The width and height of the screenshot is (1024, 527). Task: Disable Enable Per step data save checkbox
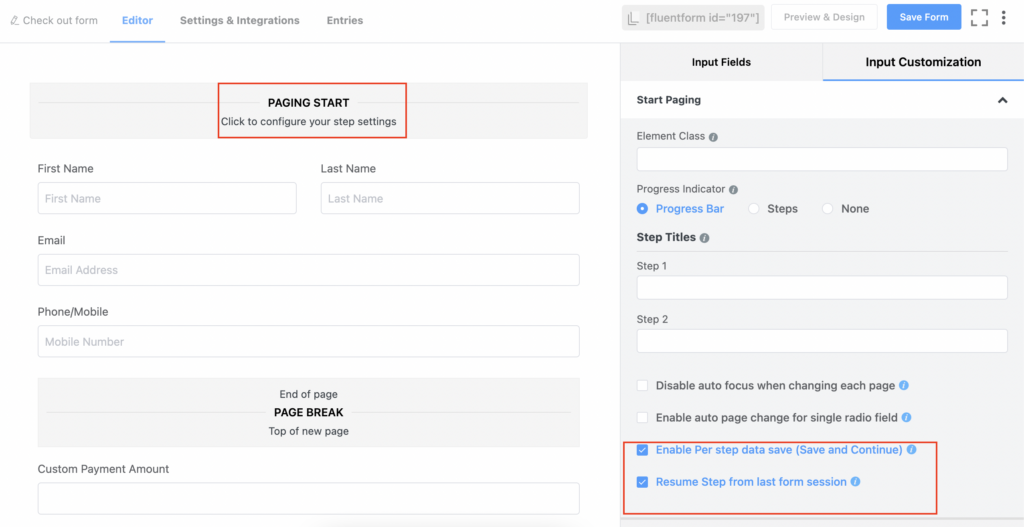(x=642, y=450)
